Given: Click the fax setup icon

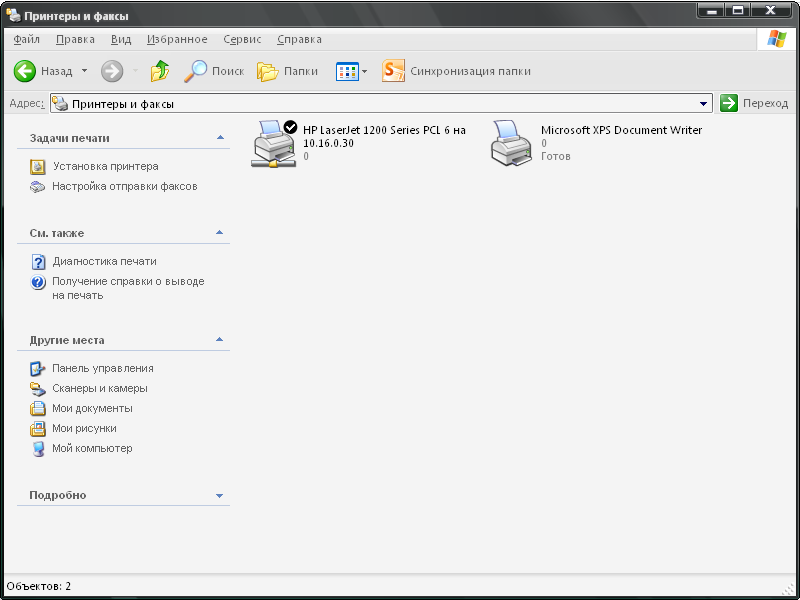Looking at the screenshot, I should pos(37,187).
